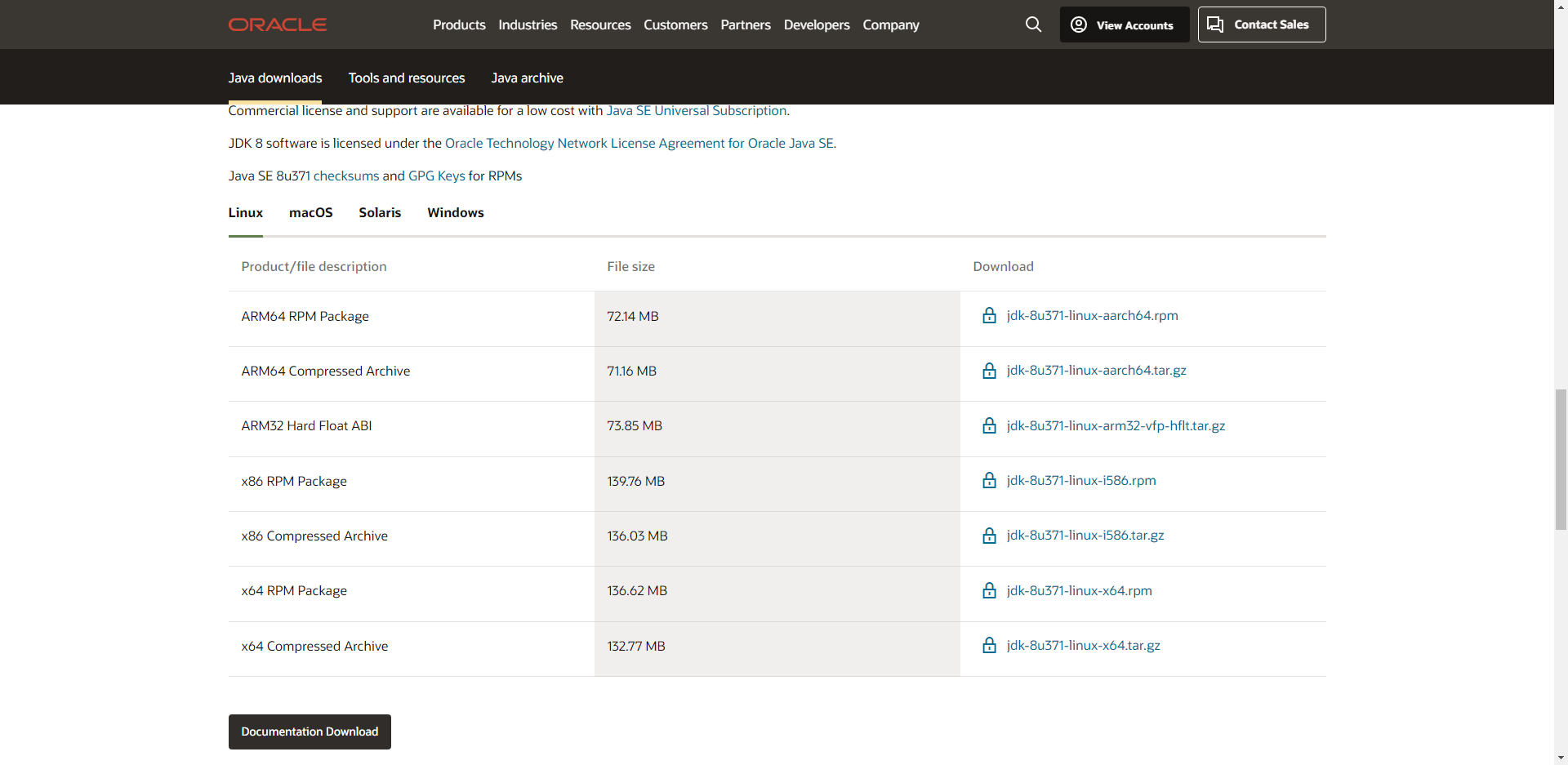Open the Products navigation menu
Screen dimensions: 1568x765
(459, 24)
